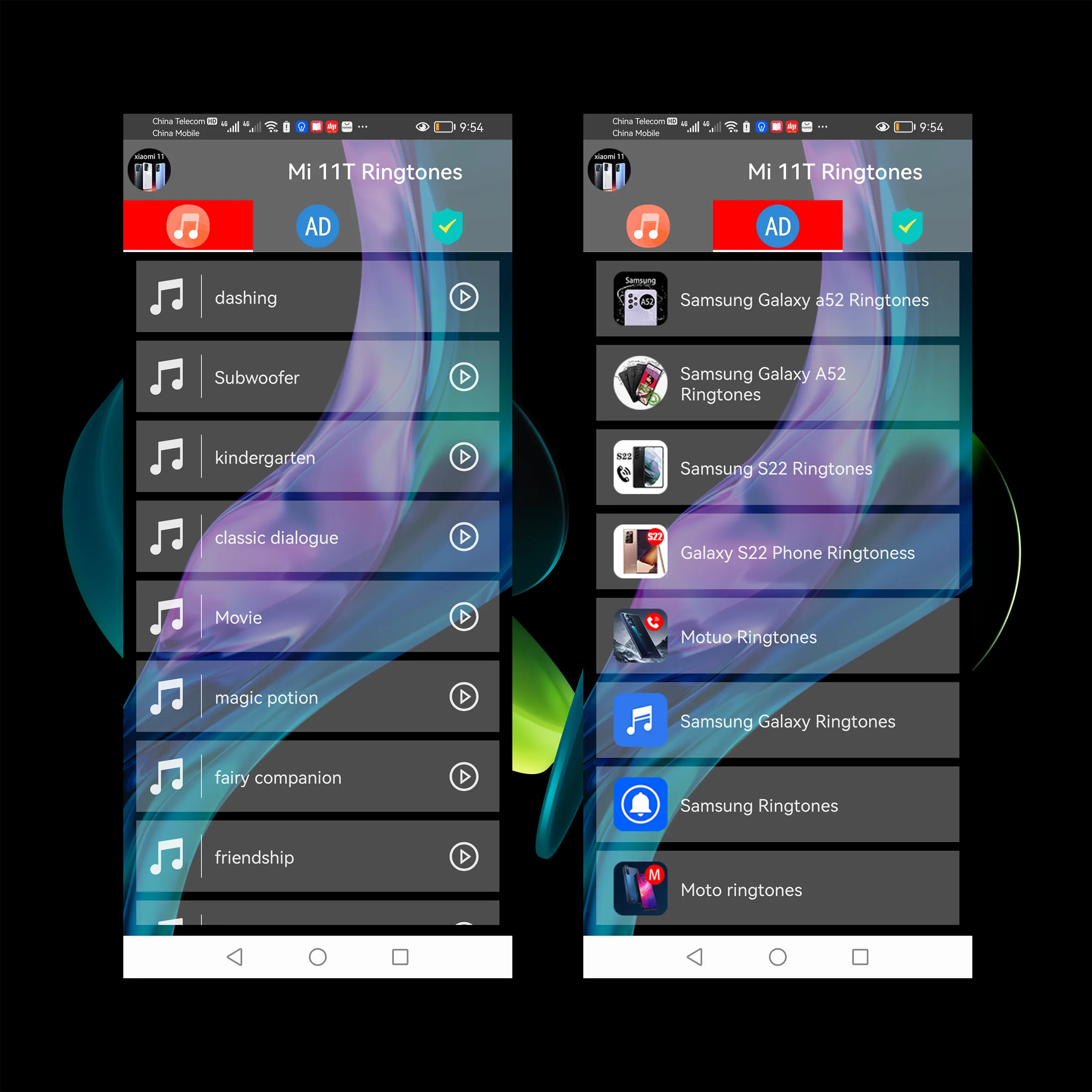Screen dimensions: 1092x1092
Task: Select the AD tab on right screen
Action: coord(778,224)
